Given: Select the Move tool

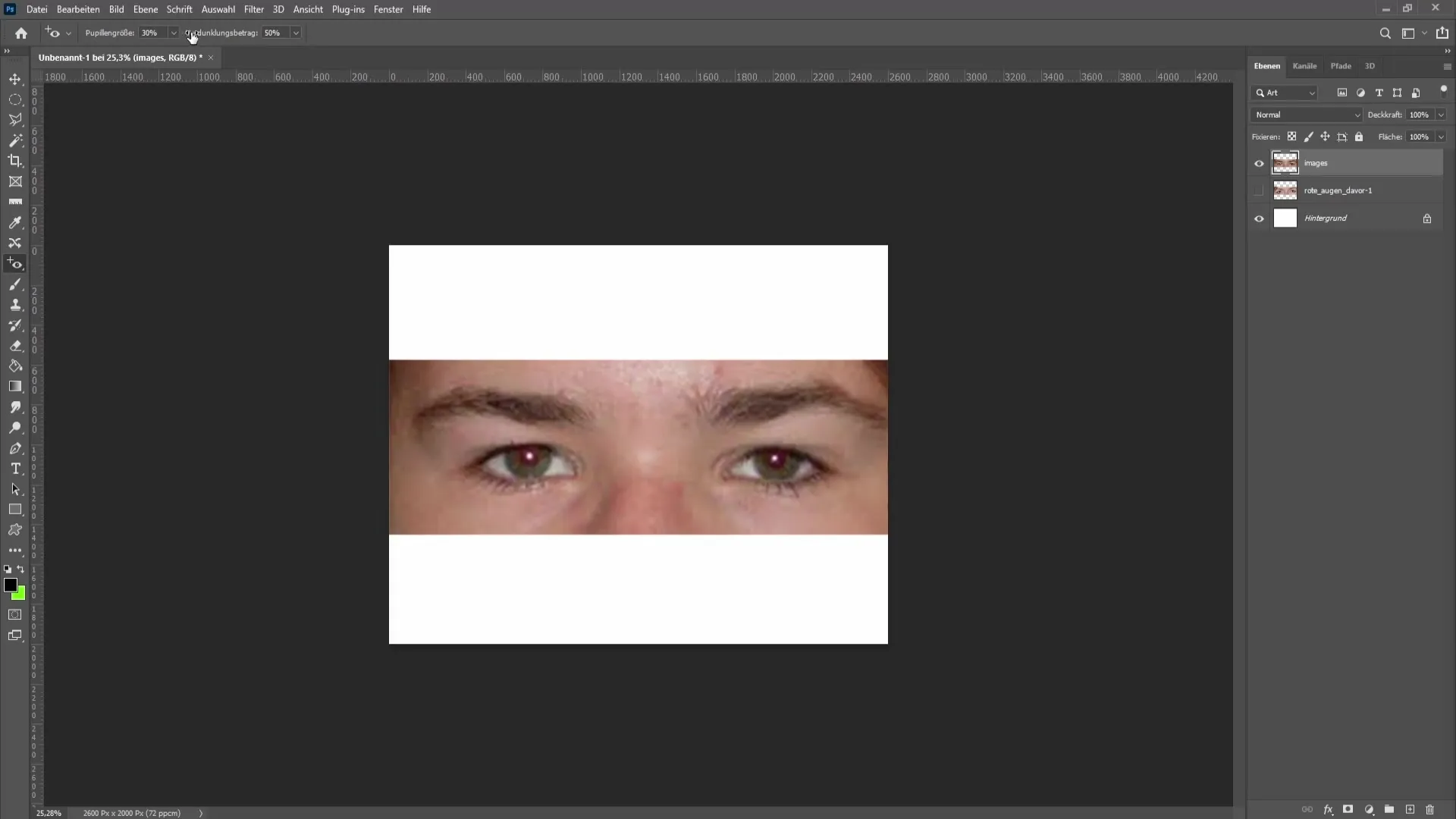Looking at the screenshot, I should 15,78.
